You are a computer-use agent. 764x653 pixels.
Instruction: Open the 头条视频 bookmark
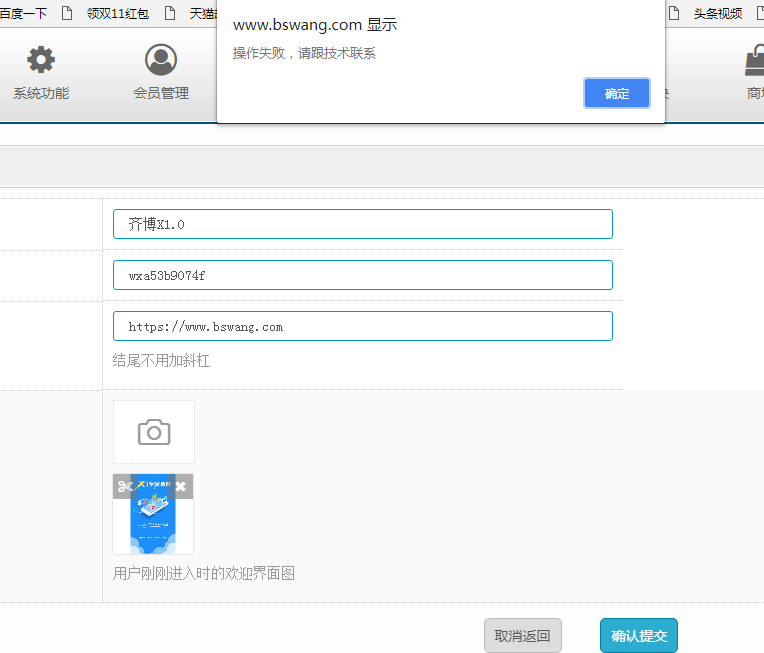click(x=717, y=13)
